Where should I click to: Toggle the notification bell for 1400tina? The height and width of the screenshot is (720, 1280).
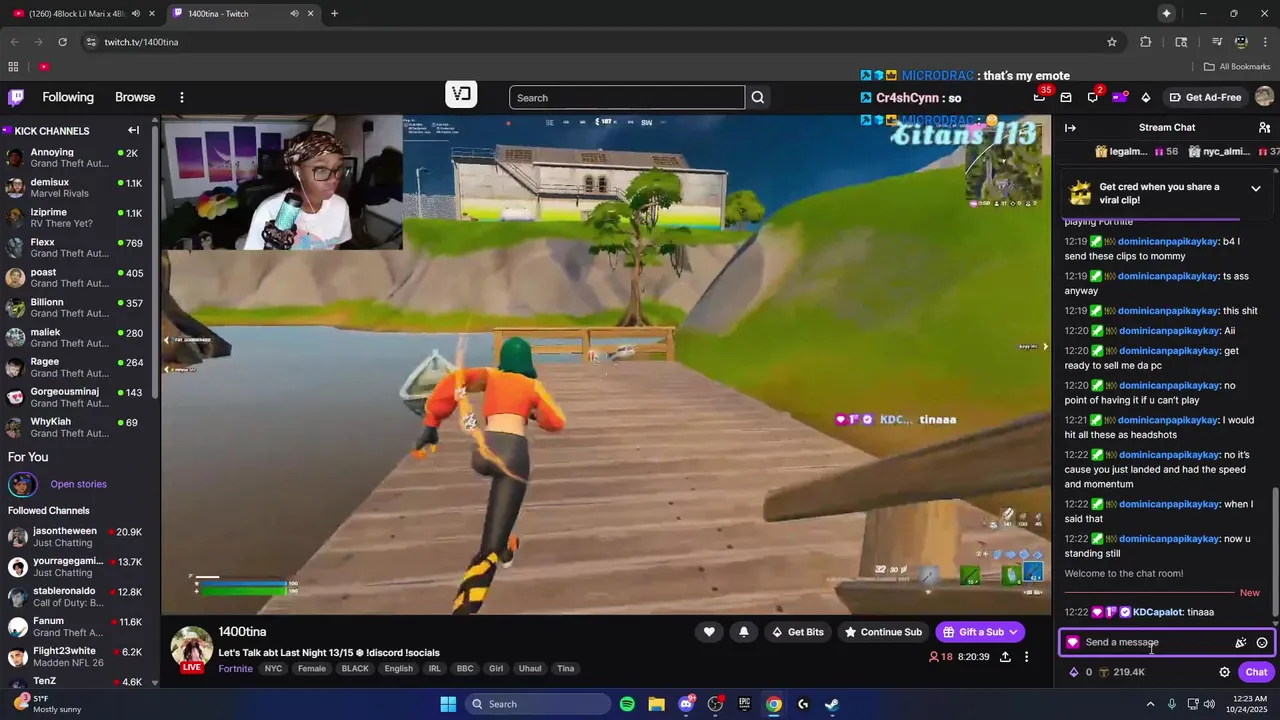click(x=744, y=632)
